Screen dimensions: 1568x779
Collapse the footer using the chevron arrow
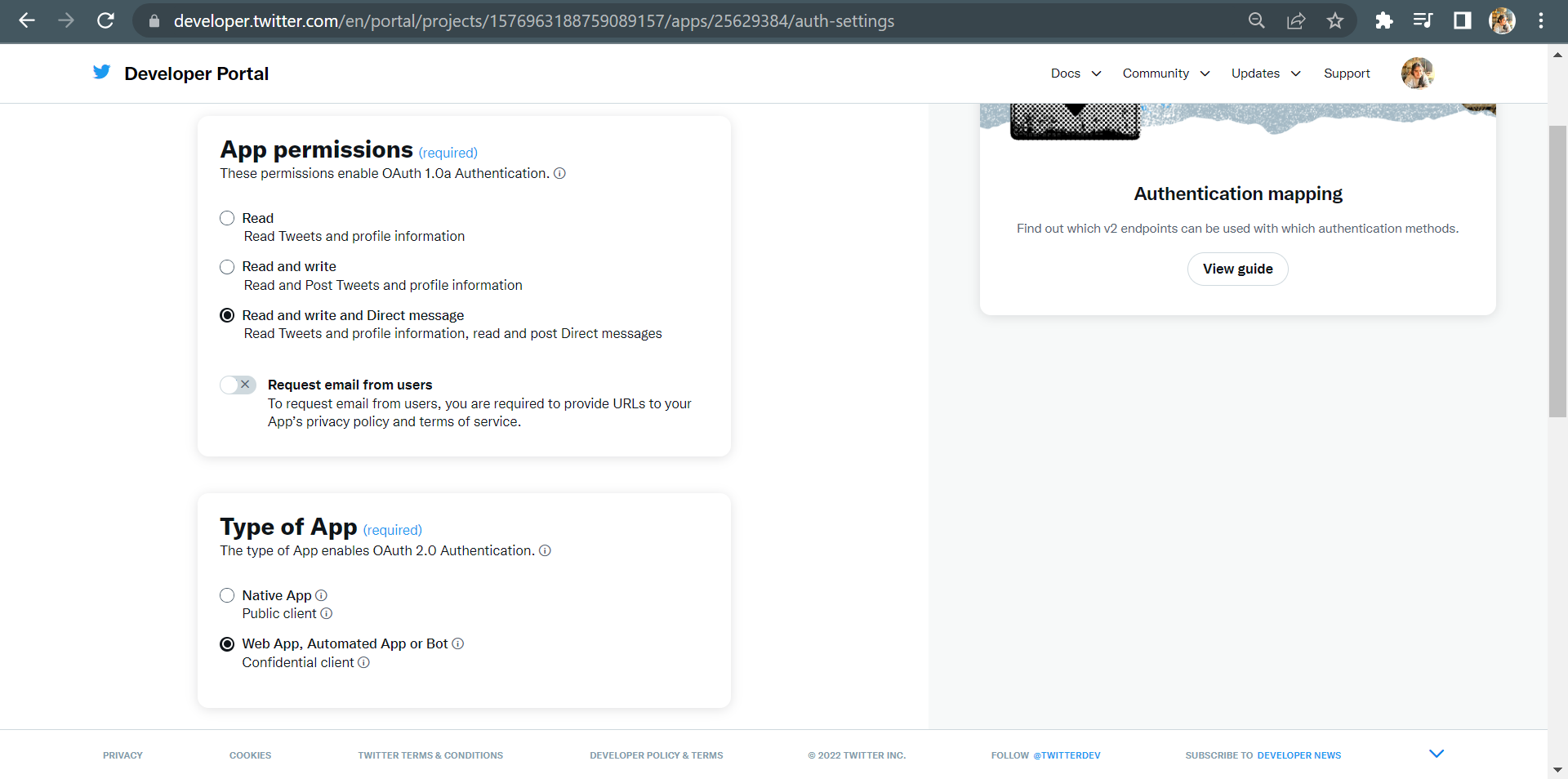(x=1437, y=754)
